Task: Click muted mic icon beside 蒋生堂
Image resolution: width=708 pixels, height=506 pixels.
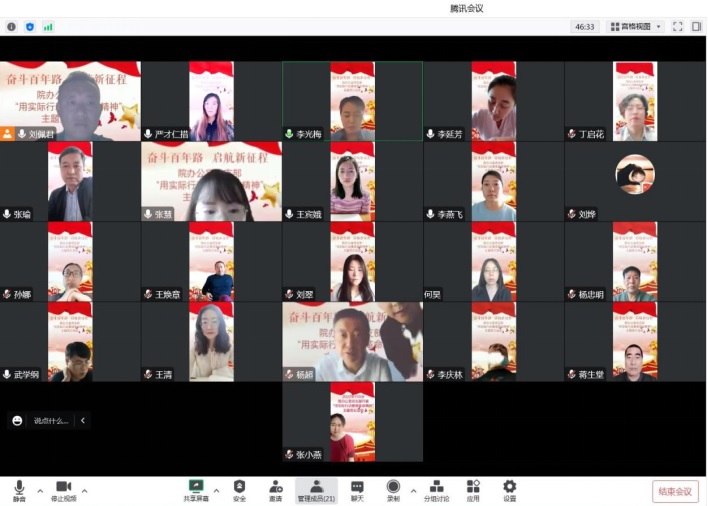Action: click(x=572, y=374)
